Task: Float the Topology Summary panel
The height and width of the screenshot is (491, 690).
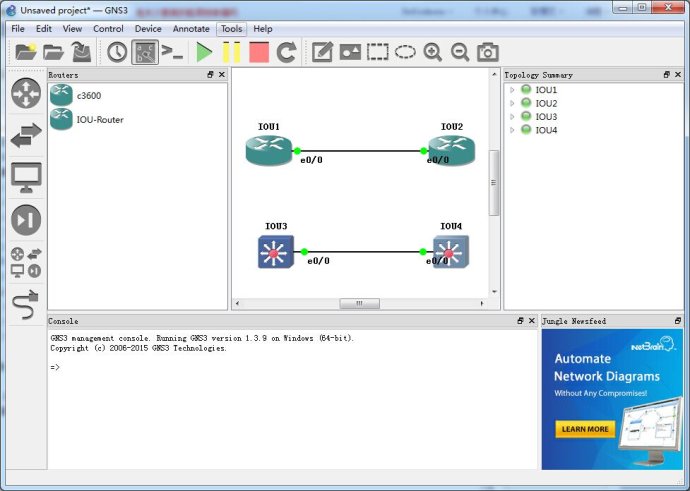Action: 667,75
